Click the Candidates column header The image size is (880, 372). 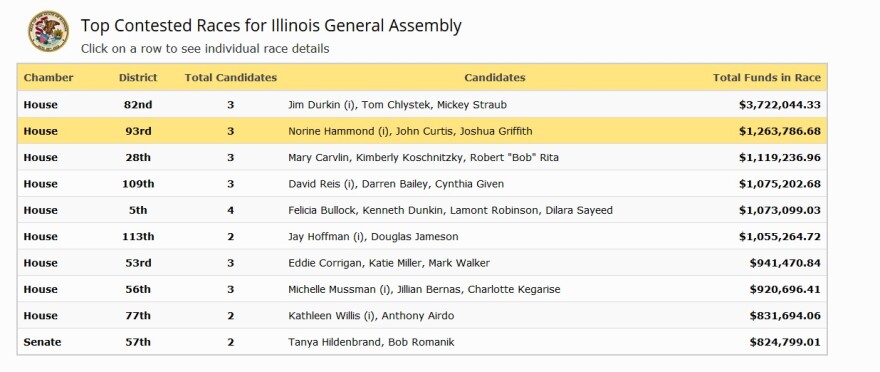click(495, 78)
